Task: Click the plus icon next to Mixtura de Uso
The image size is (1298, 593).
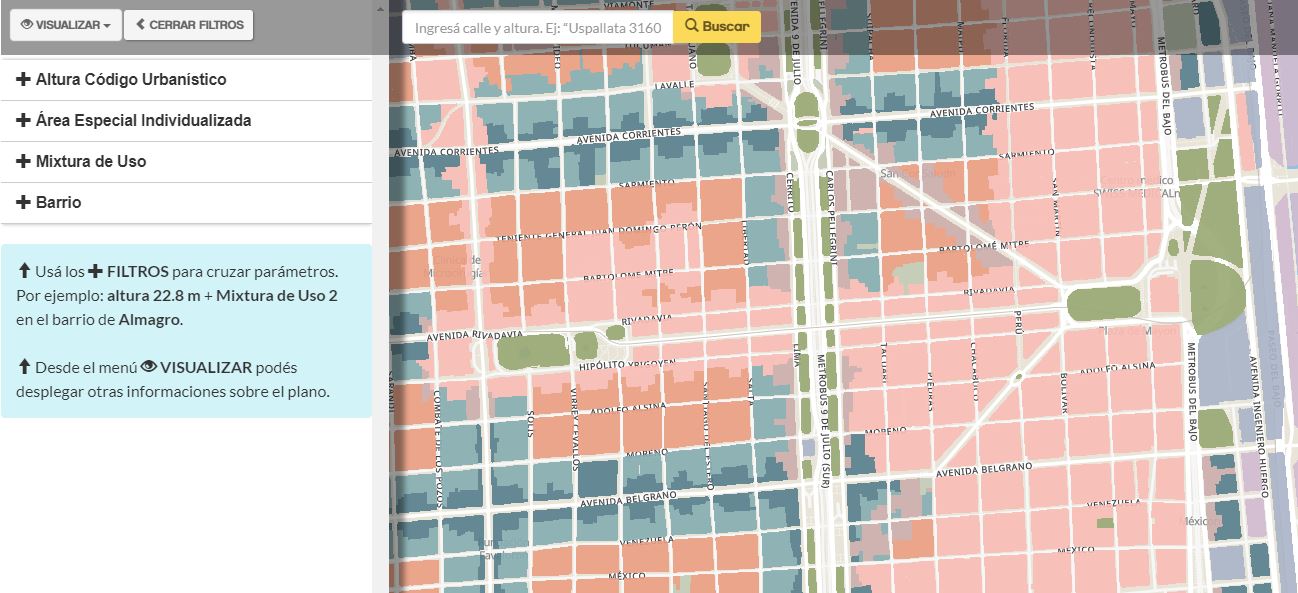Action: click(x=23, y=162)
